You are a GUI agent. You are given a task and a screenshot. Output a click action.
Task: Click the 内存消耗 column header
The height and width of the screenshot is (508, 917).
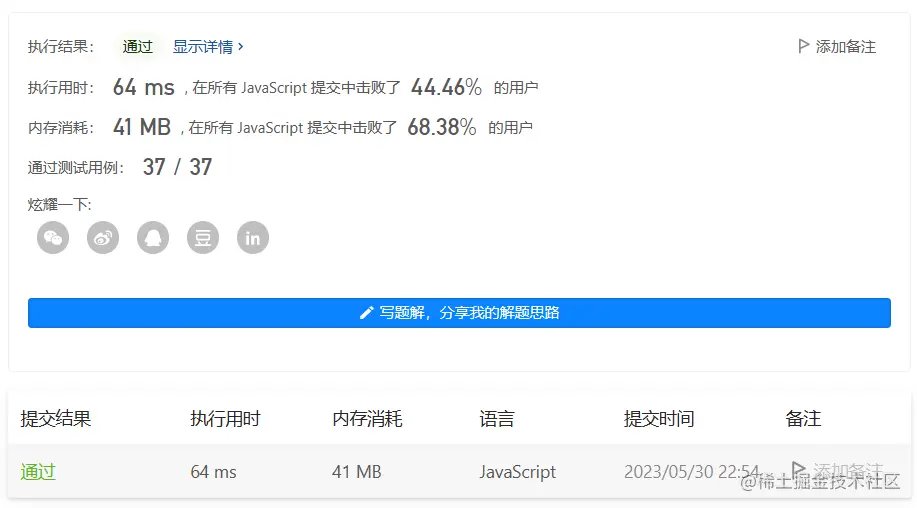pyautogui.click(x=367, y=419)
